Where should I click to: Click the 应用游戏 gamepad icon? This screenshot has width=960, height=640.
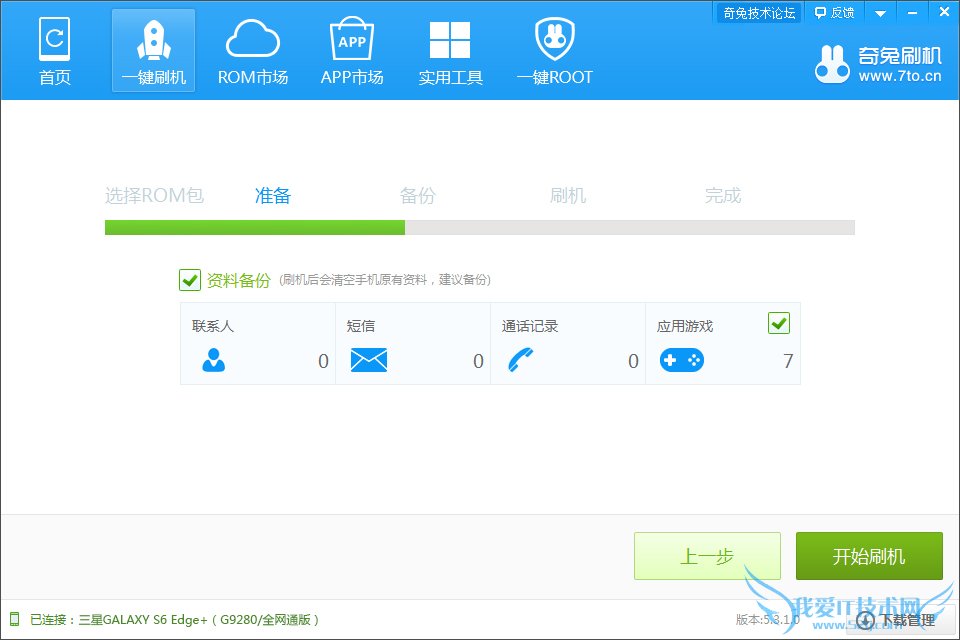coord(681,360)
